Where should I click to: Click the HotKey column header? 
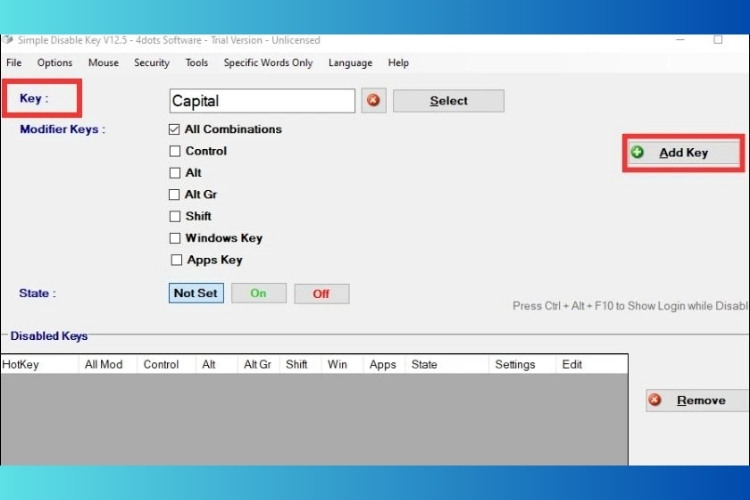(x=21, y=365)
